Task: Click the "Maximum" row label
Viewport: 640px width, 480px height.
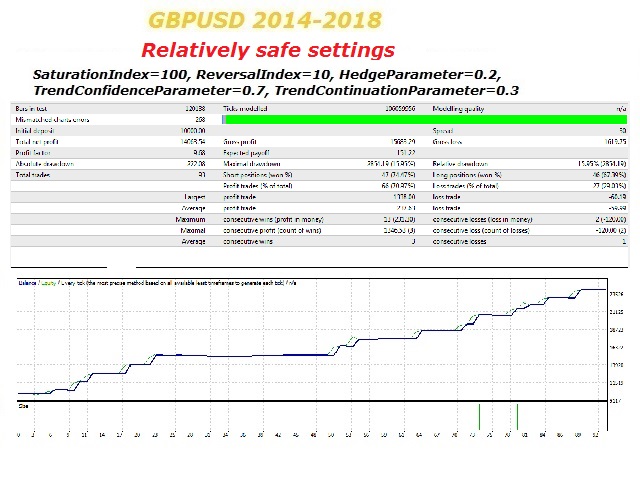Action: pyautogui.click(x=190, y=220)
